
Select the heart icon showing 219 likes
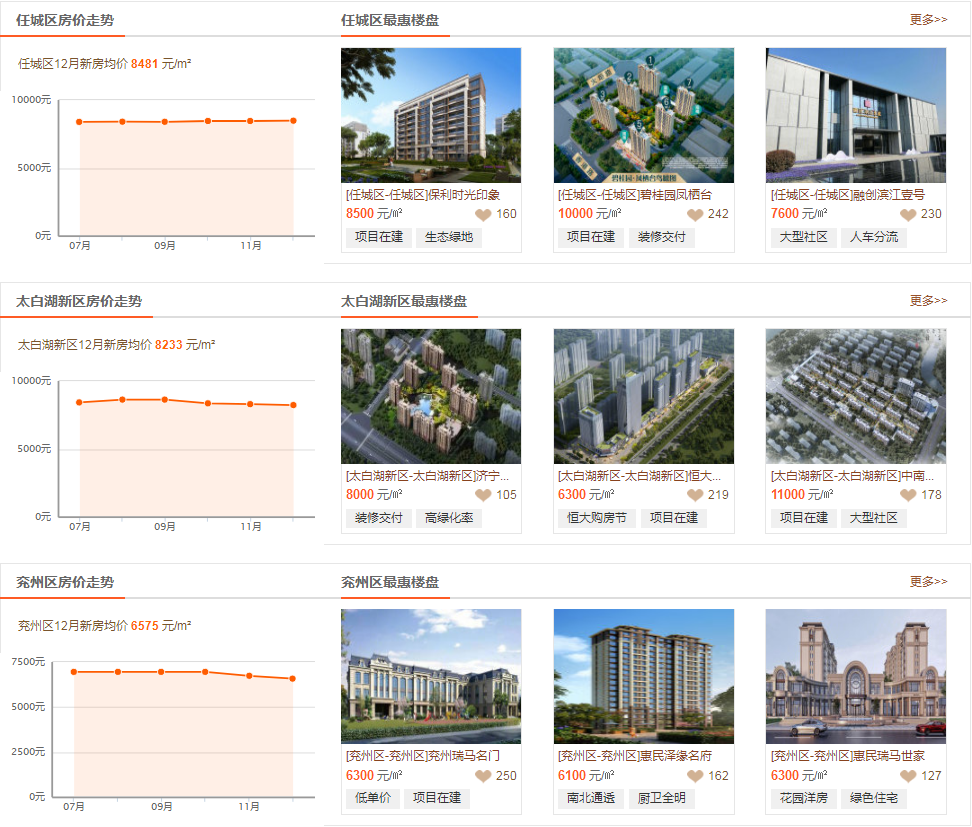(696, 494)
